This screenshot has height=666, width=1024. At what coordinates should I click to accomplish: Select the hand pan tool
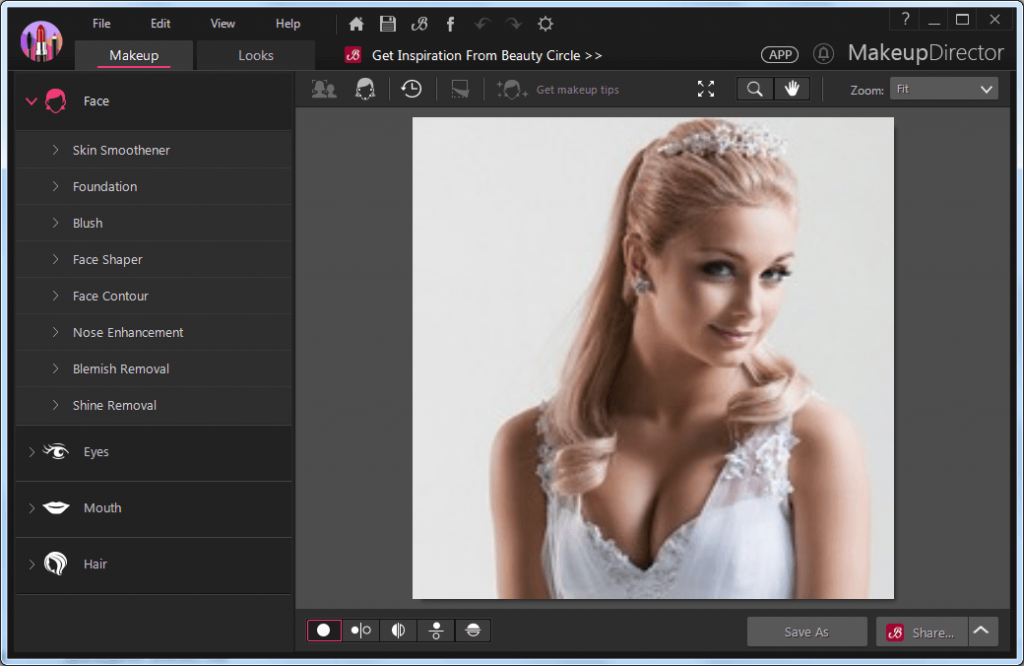point(792,89)
